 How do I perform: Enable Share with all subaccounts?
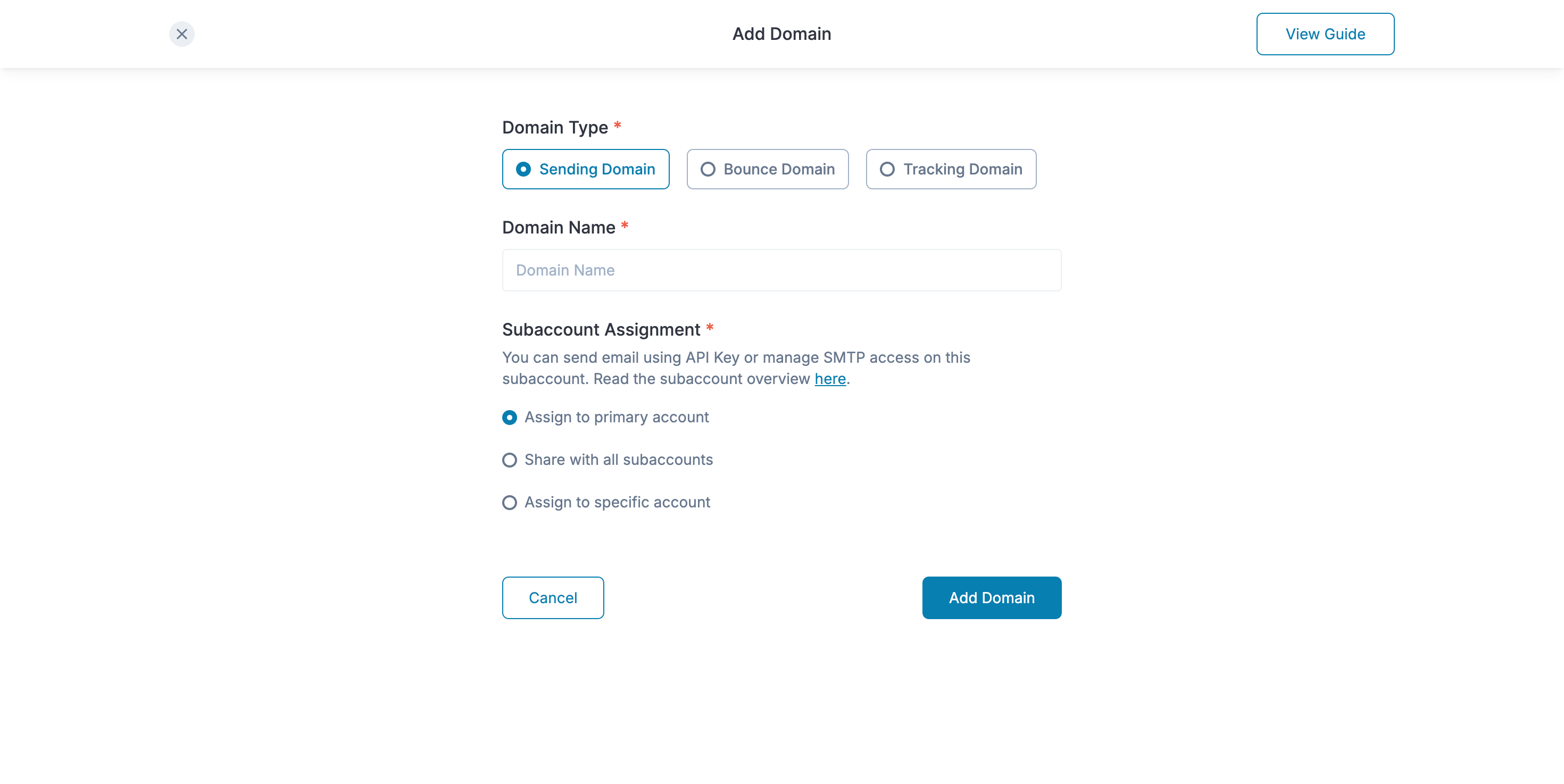tap(510, 460)
